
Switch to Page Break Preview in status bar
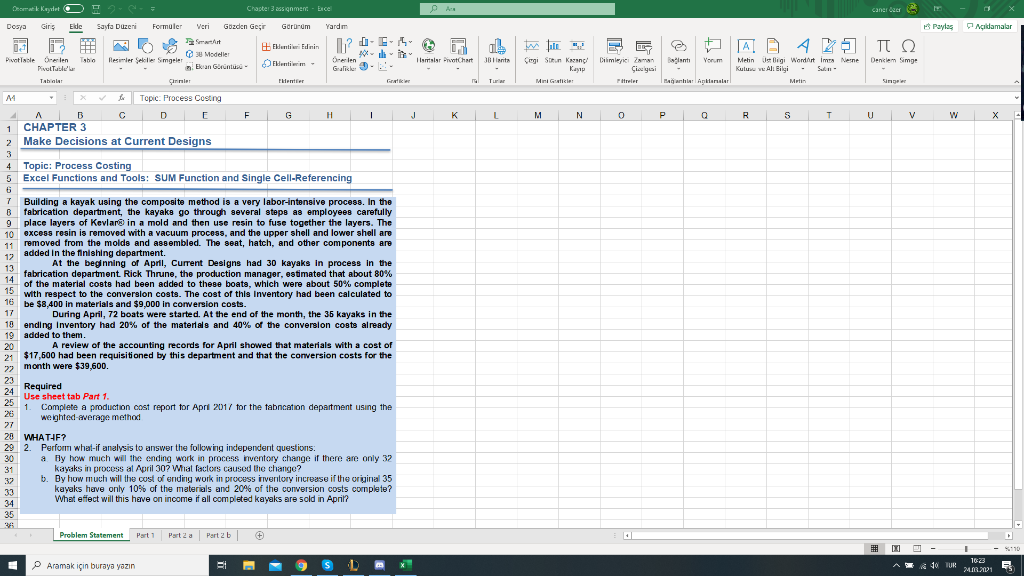coord(917,549)
